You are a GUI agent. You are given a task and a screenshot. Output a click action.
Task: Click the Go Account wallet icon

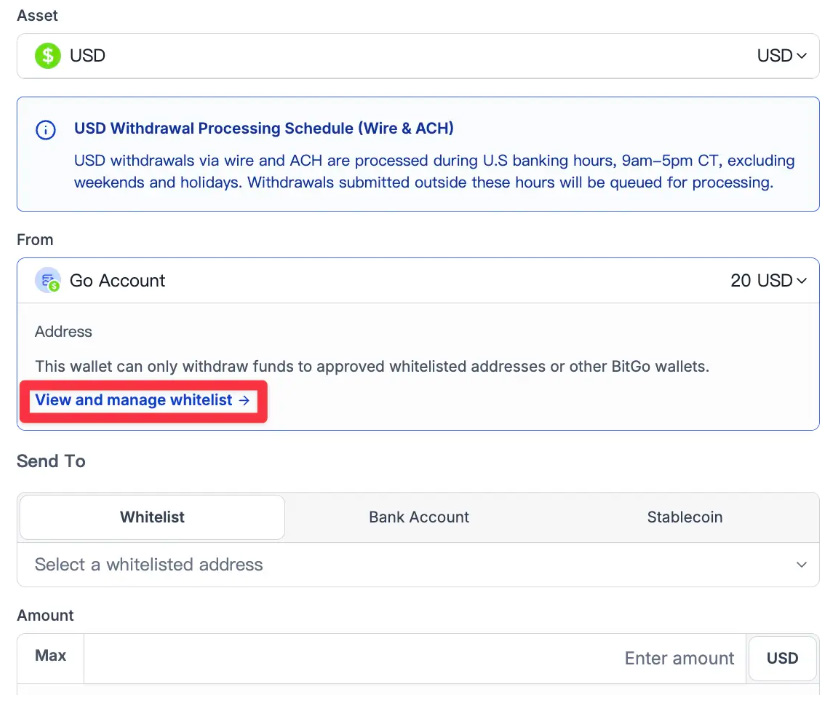click(x=48, y=281)
